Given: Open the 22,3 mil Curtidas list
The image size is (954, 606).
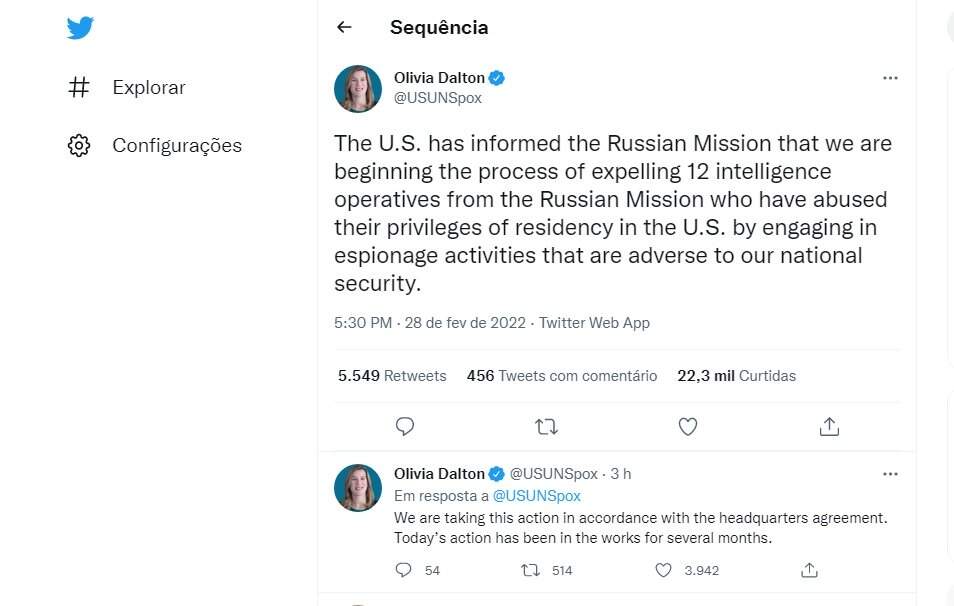Looking at the screenshot, I should tap(736, 376).
